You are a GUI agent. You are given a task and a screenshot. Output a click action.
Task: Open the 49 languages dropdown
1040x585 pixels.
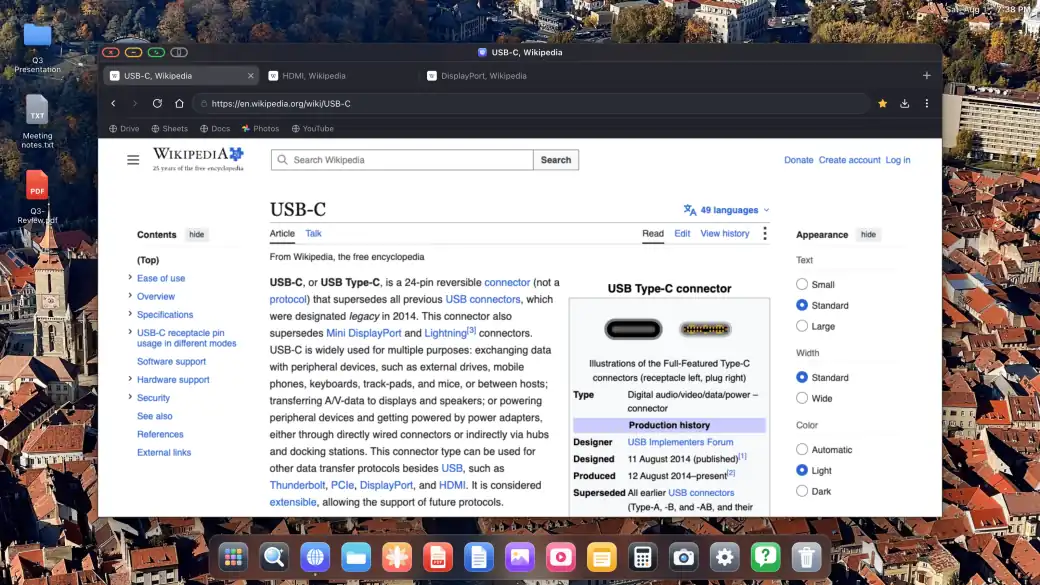coord(727,210)
